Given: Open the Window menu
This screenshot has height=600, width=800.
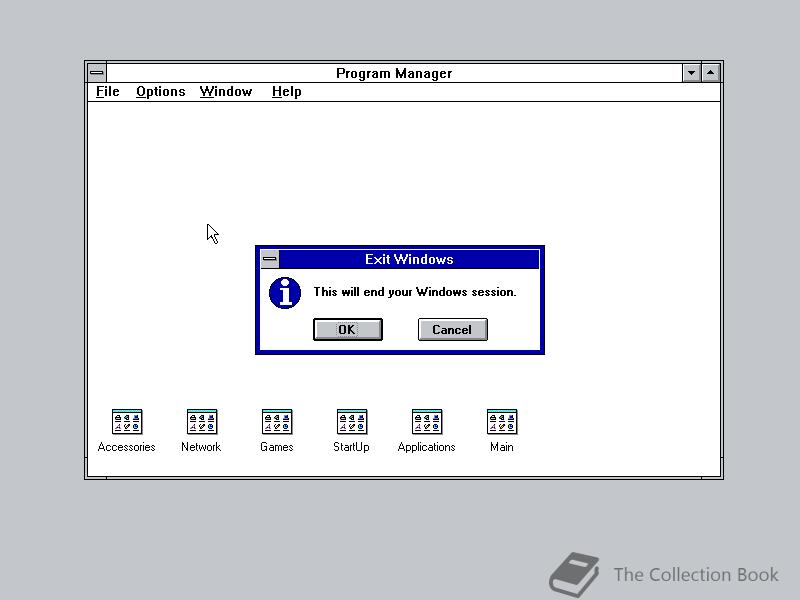Looking at the screenshot, I should tap(225, 91).
